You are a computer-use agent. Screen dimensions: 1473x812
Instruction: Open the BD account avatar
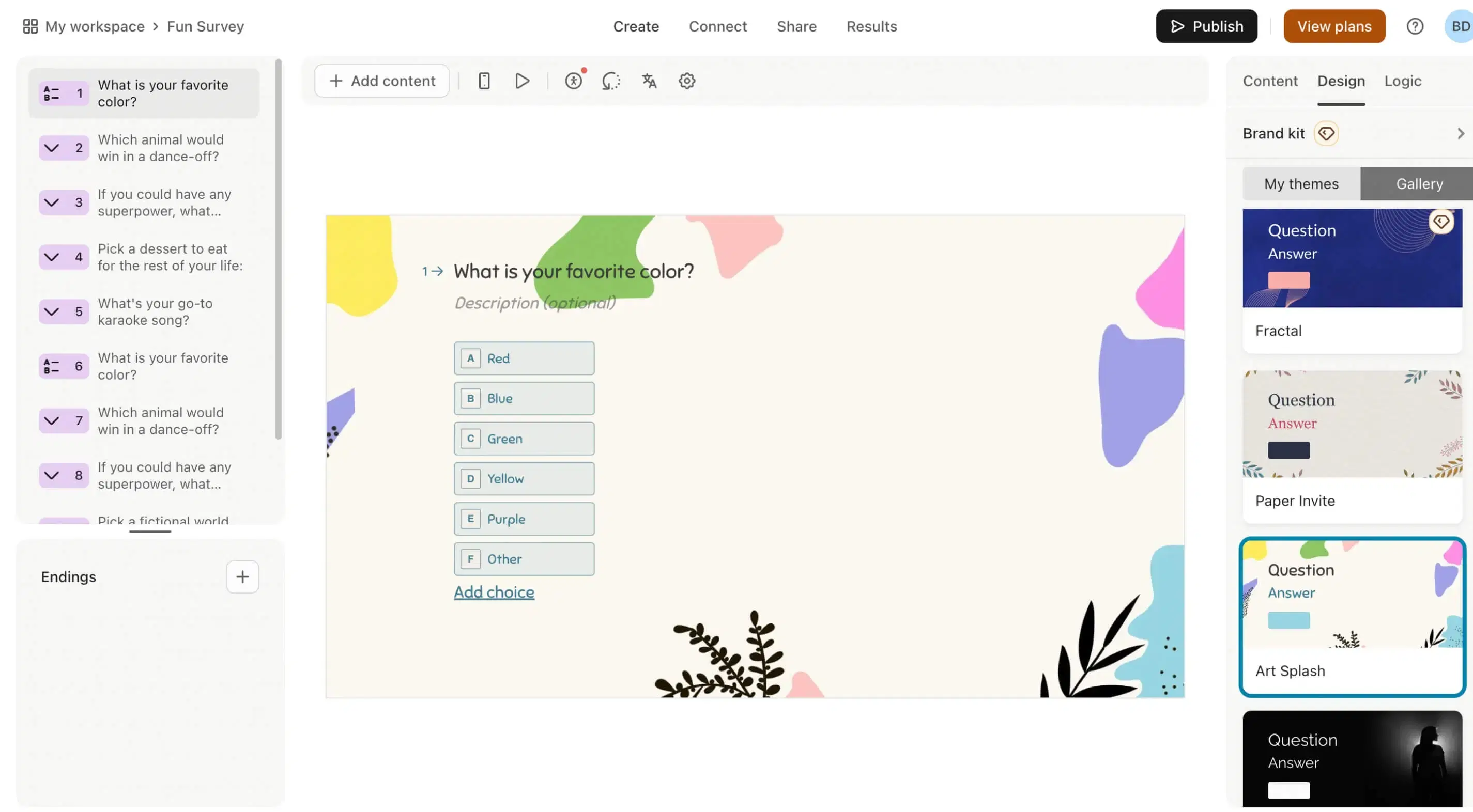1459,26
